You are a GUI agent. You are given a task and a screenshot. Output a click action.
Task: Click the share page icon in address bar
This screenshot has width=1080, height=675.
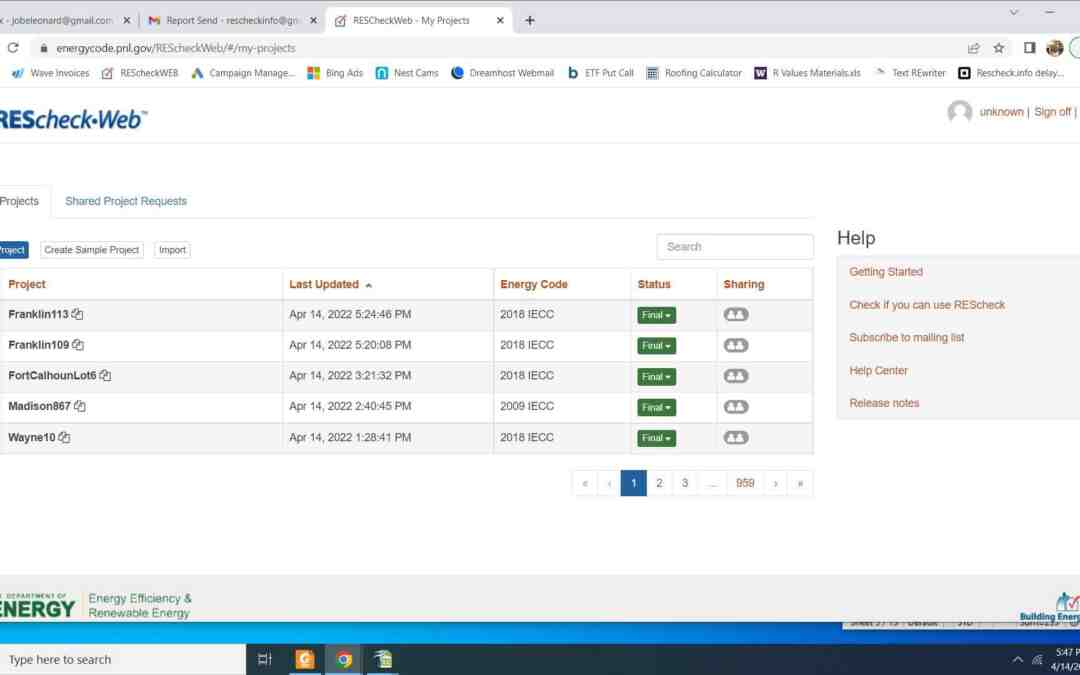(973, 48)
